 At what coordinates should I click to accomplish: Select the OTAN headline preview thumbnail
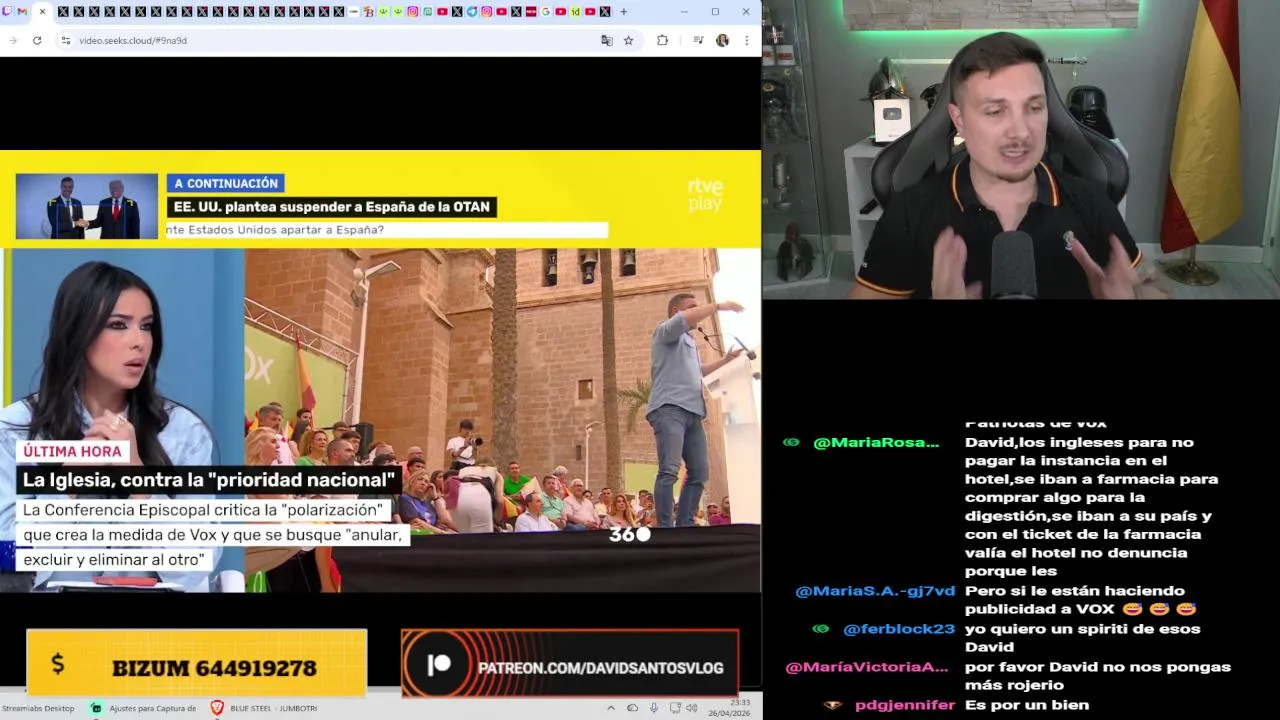coord(86,207)
